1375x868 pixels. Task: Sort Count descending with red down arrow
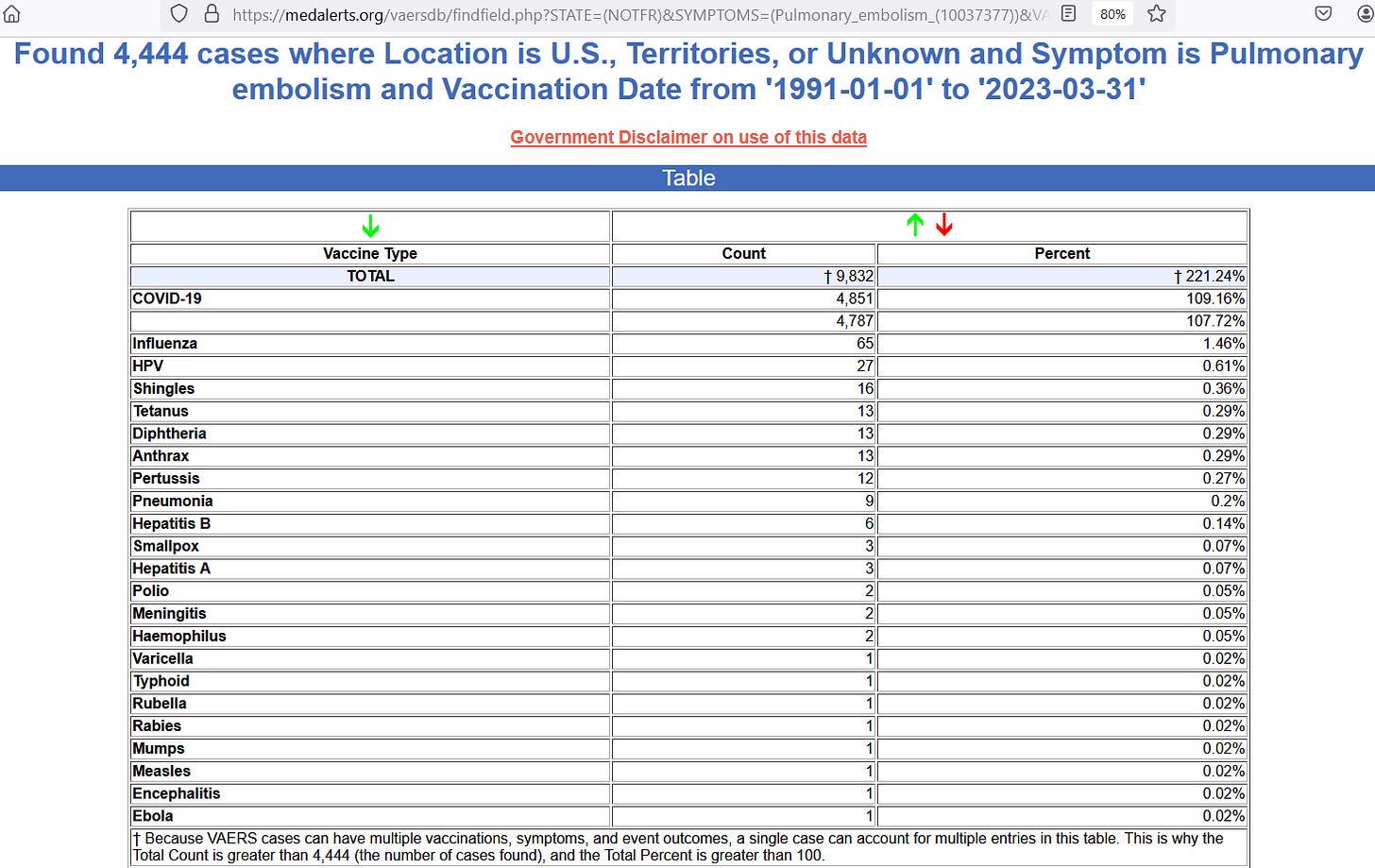pyautogui.click(x=943, y=225)
